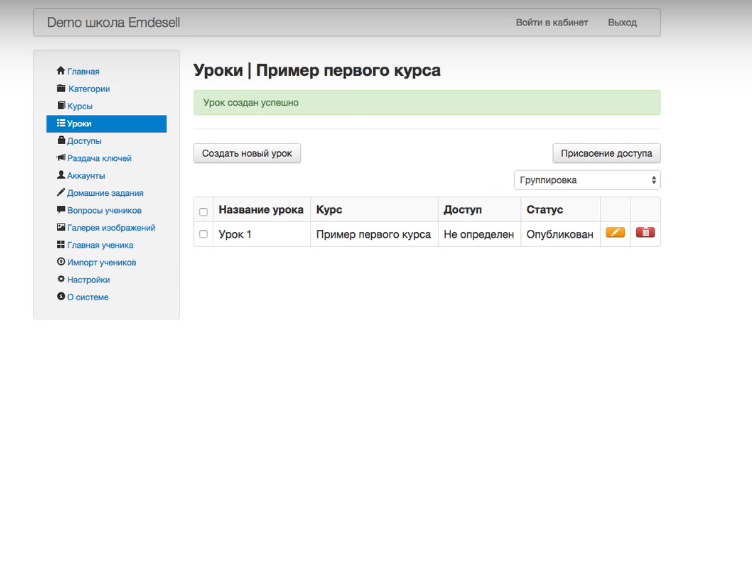Click the gear icon beside Настройки

click(x=61, y=279)
